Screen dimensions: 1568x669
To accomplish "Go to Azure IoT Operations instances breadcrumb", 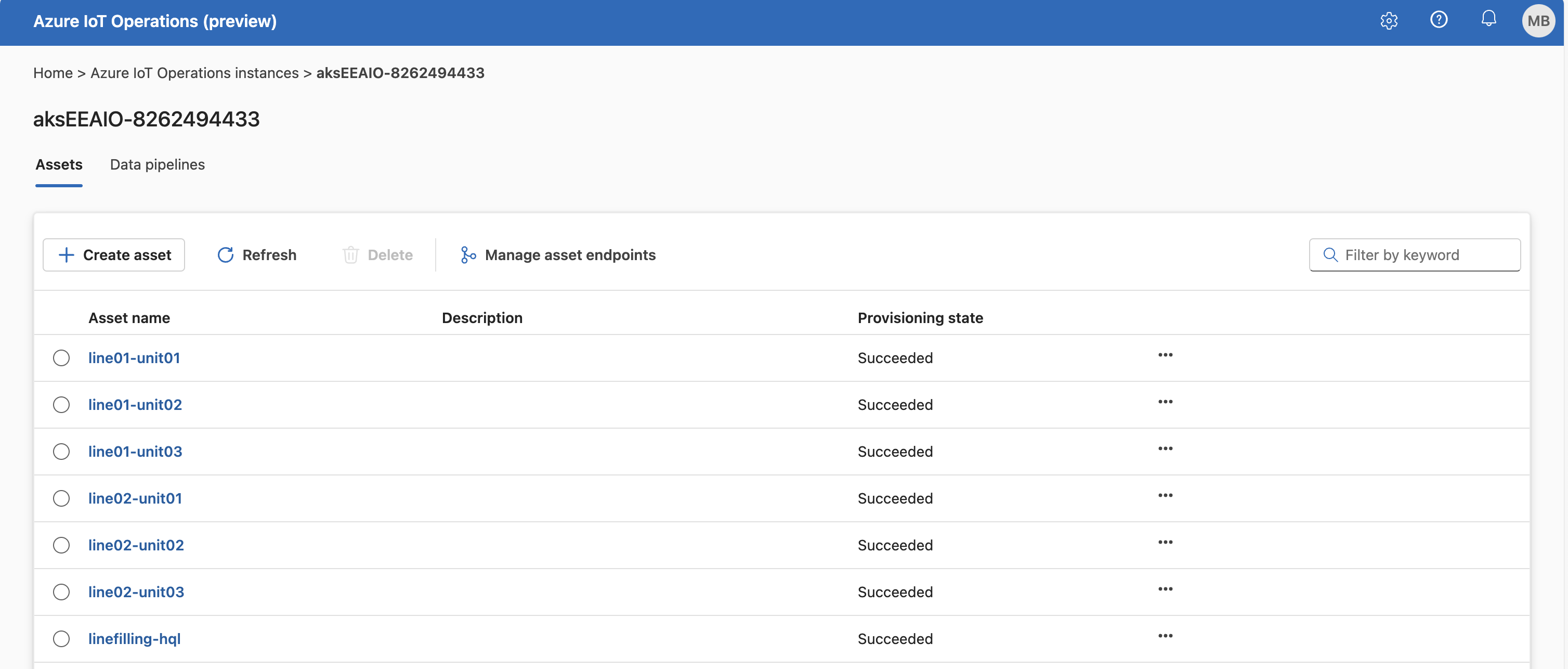I will pos(194,73).
